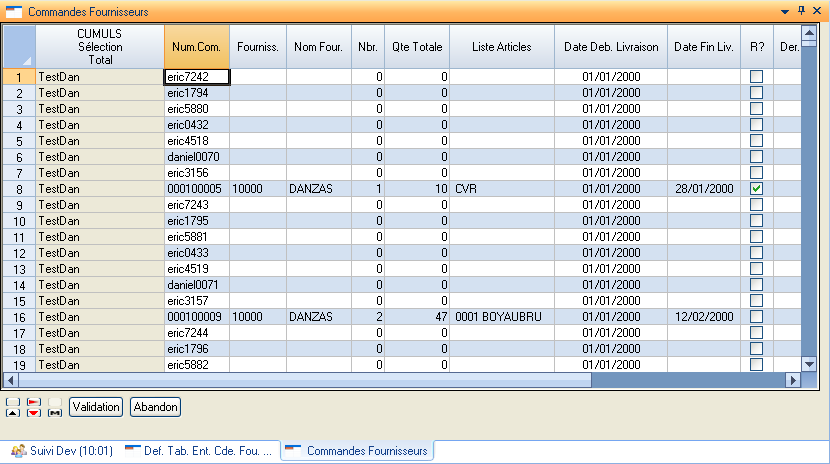
Task: Click the Commandes Fournisseurs title bar window icon
Action: (13, 11)
